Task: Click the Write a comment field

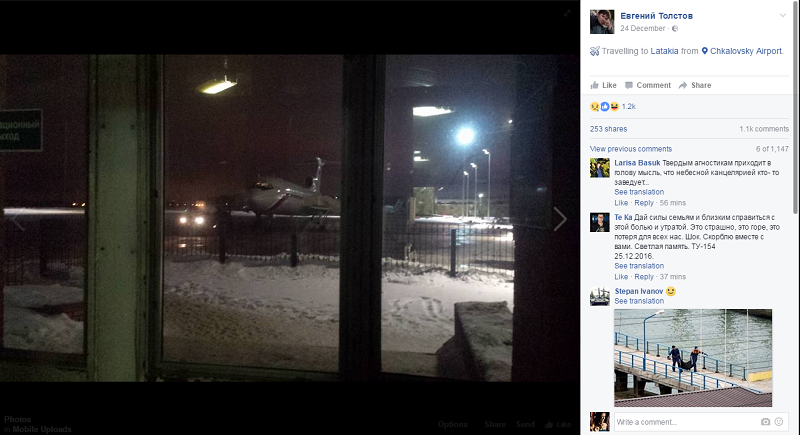Action: click(x=686, y=422)
